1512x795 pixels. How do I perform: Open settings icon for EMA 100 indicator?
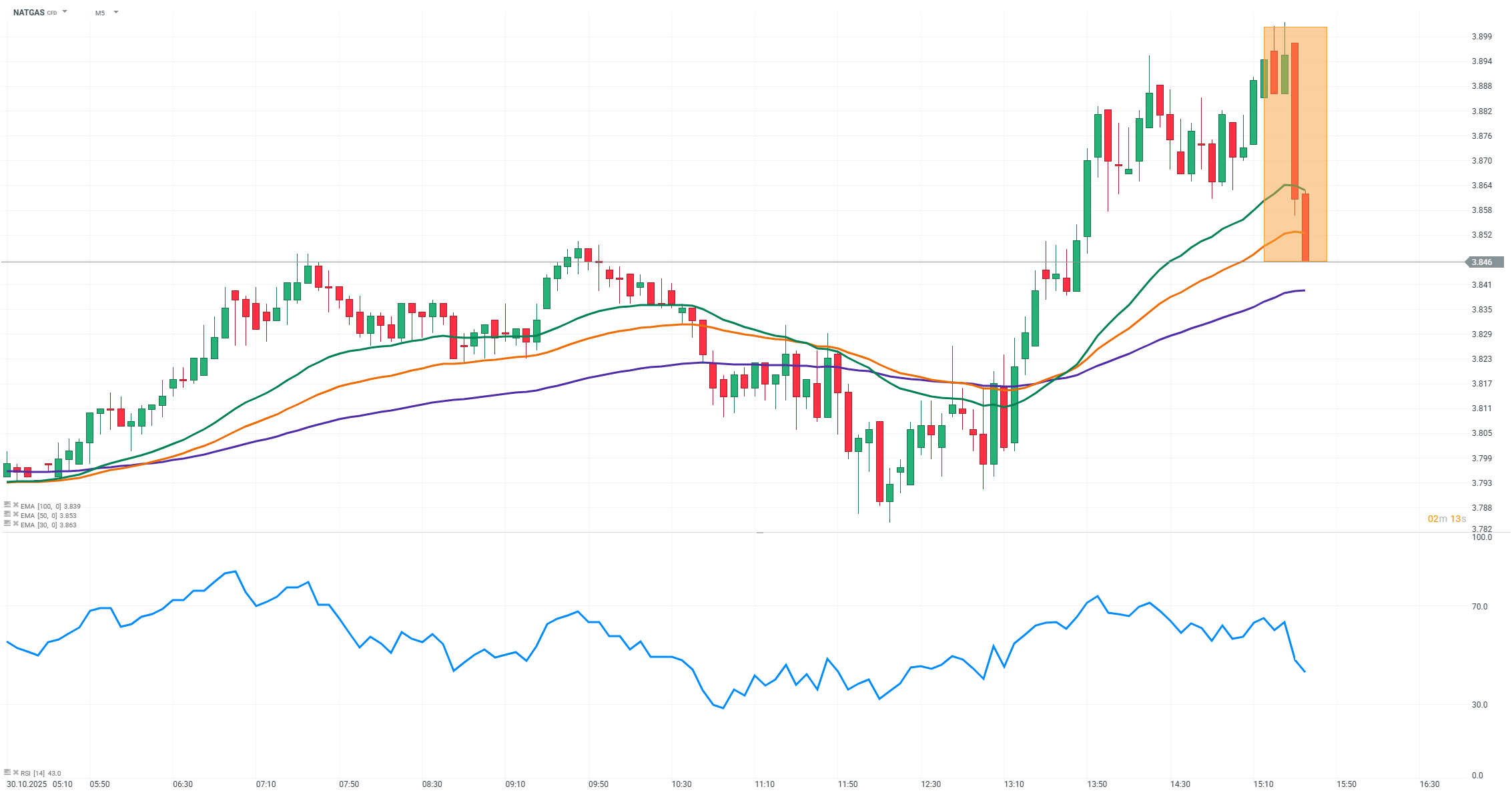[x=7, y=505]
